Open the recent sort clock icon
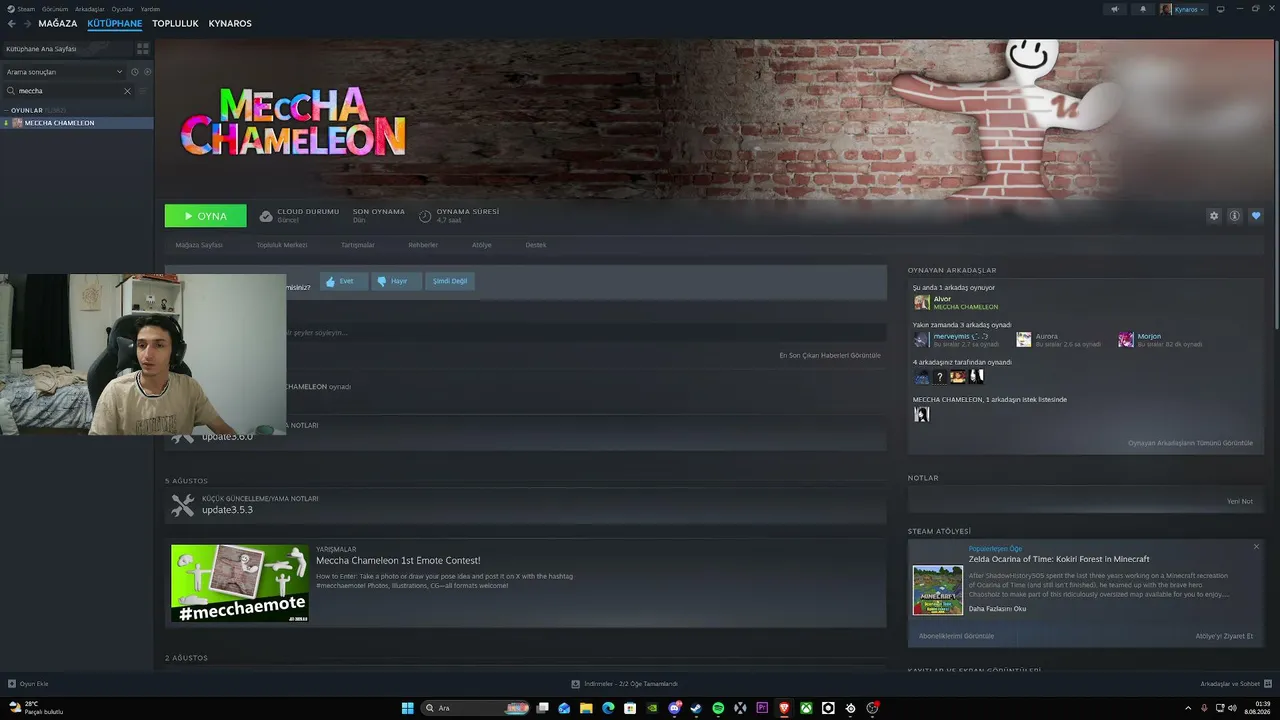Viewport: 1280px width, 720px height. click(x=135, y=72)
